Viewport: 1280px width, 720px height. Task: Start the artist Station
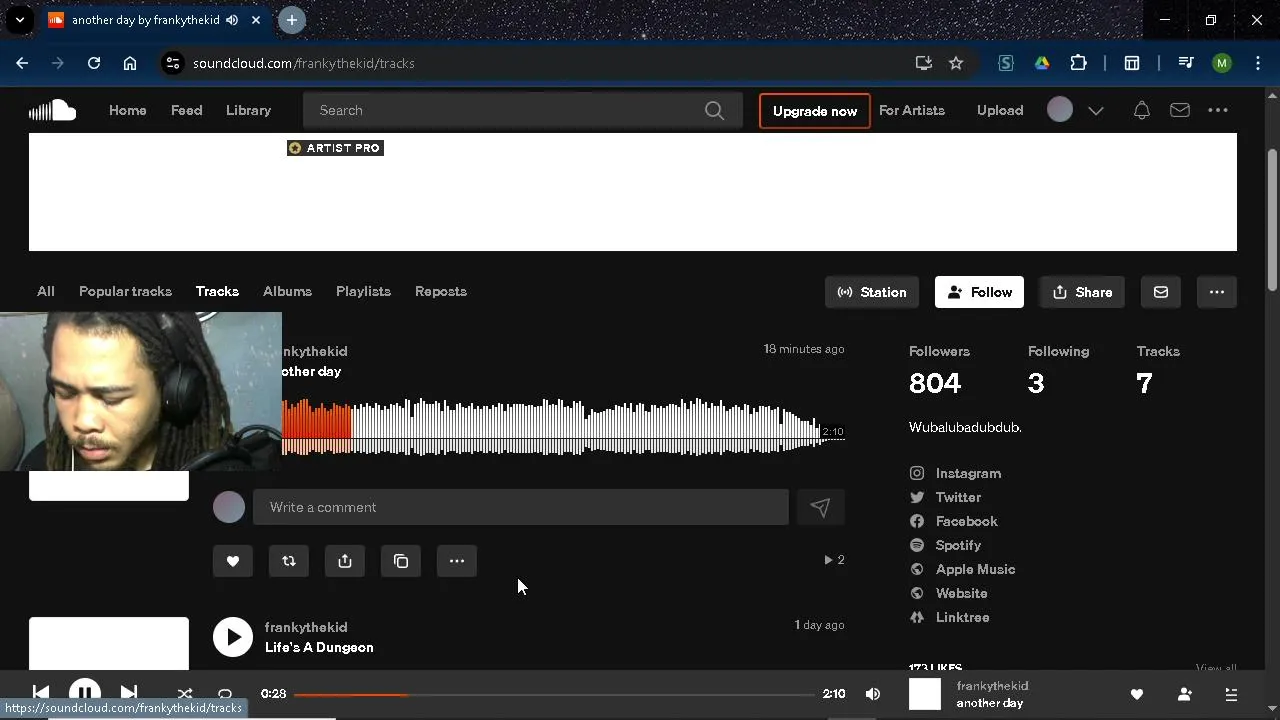coord(872,292)
